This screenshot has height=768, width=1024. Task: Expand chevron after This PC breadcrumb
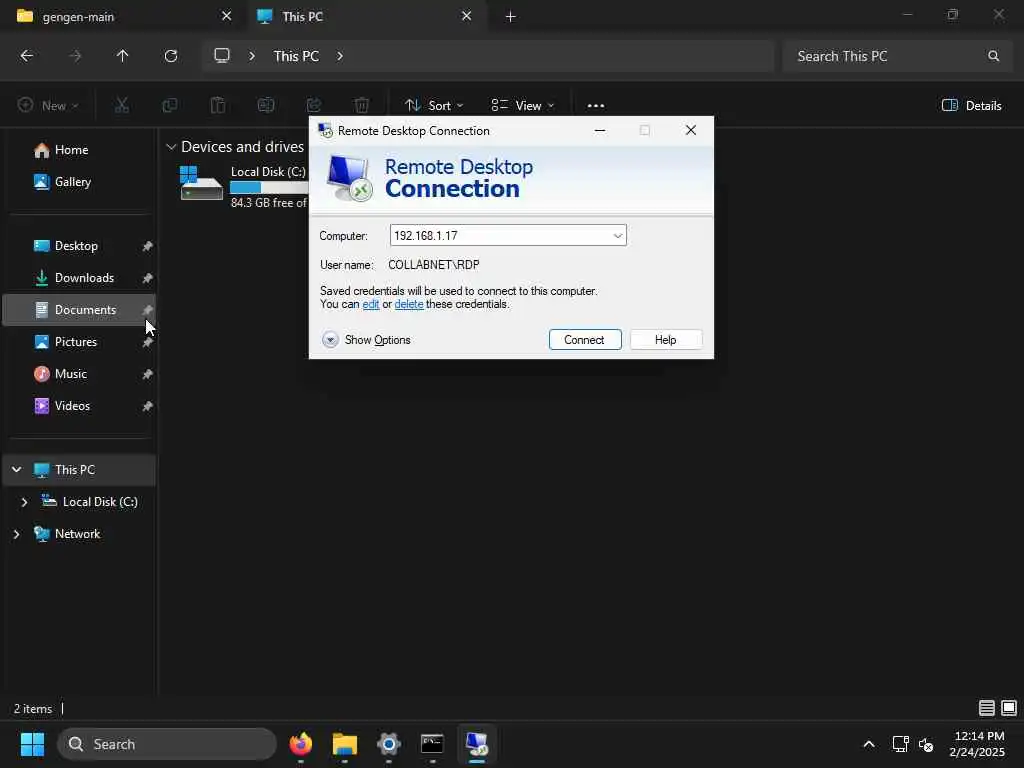(x=340, y=56)
